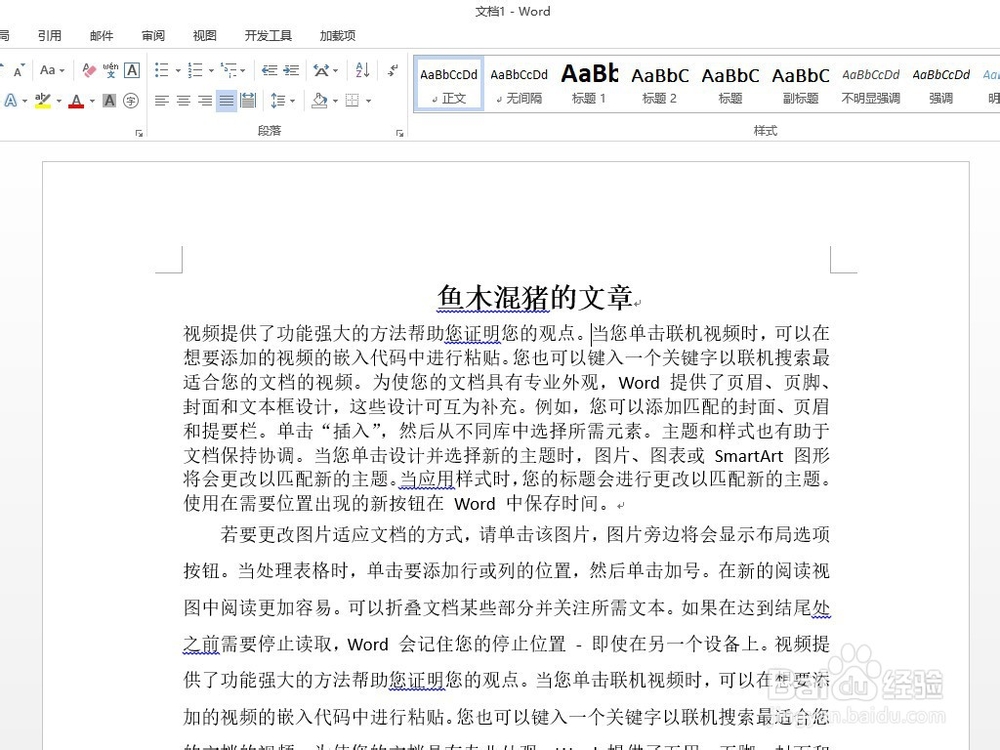
Task: Click the Shading paint bucket icon
Action: click(x=320, y=101)
